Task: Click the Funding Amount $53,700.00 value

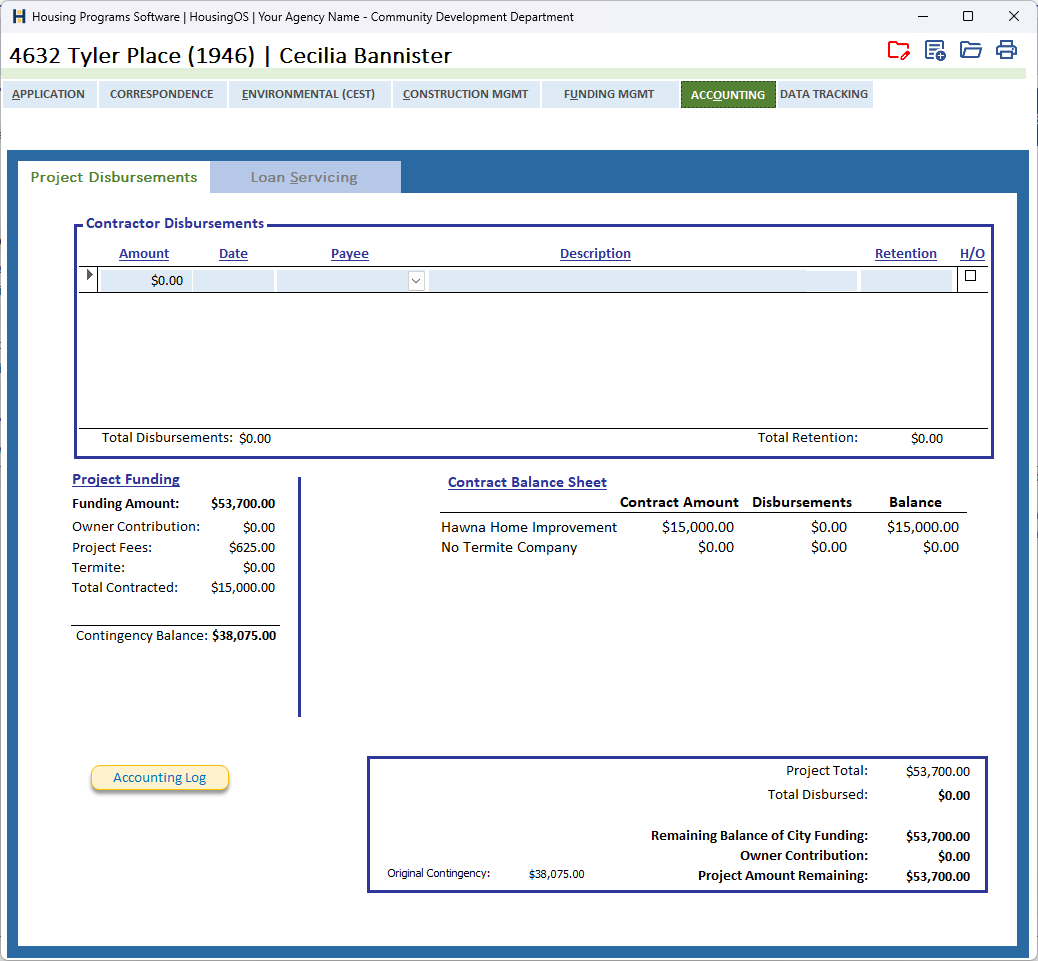Action: click(243, 504)
